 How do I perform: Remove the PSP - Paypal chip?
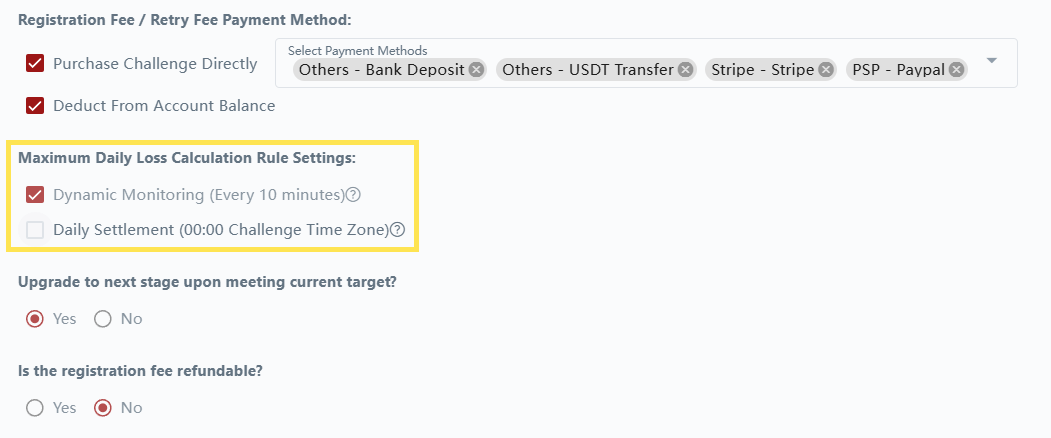(957, 70)
